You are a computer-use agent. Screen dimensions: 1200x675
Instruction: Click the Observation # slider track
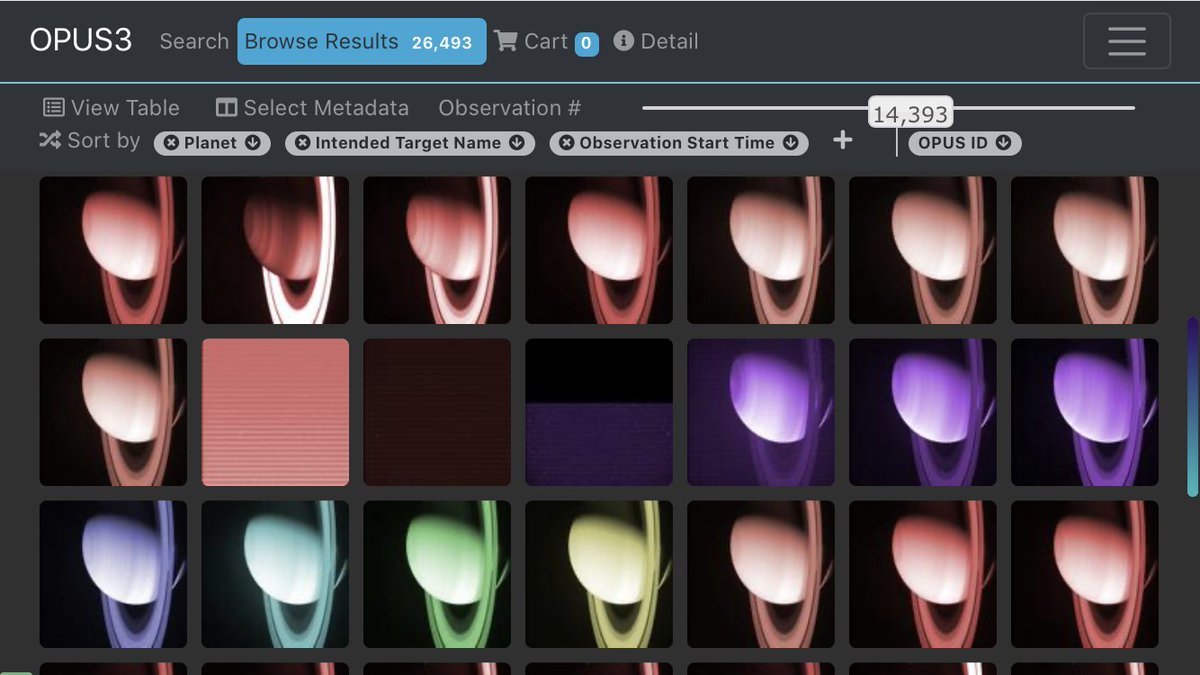point(888,107)
